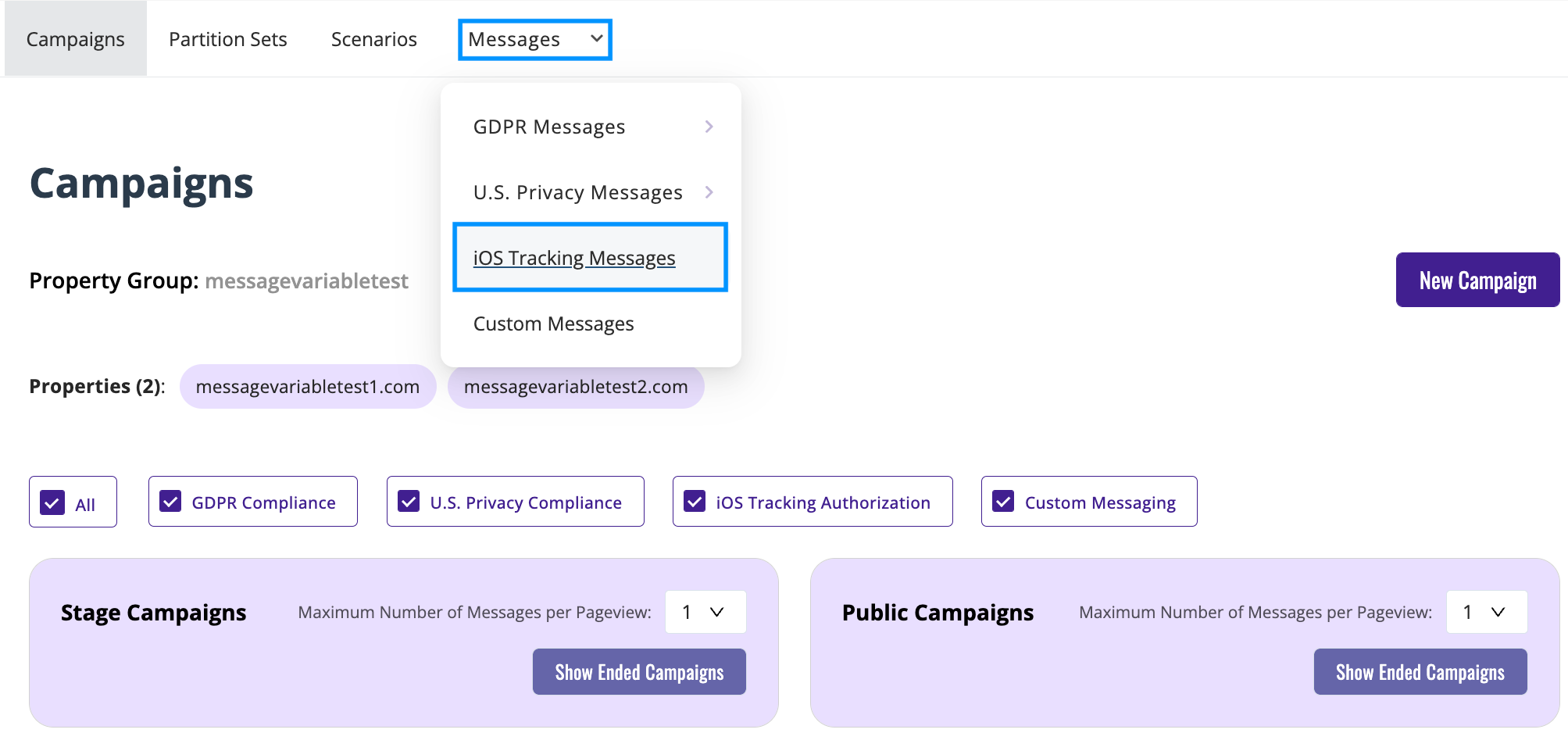Click the New Campaign button
Image resolution: width=1568 pixels, height=733 pixels.
pos(1477,279)
